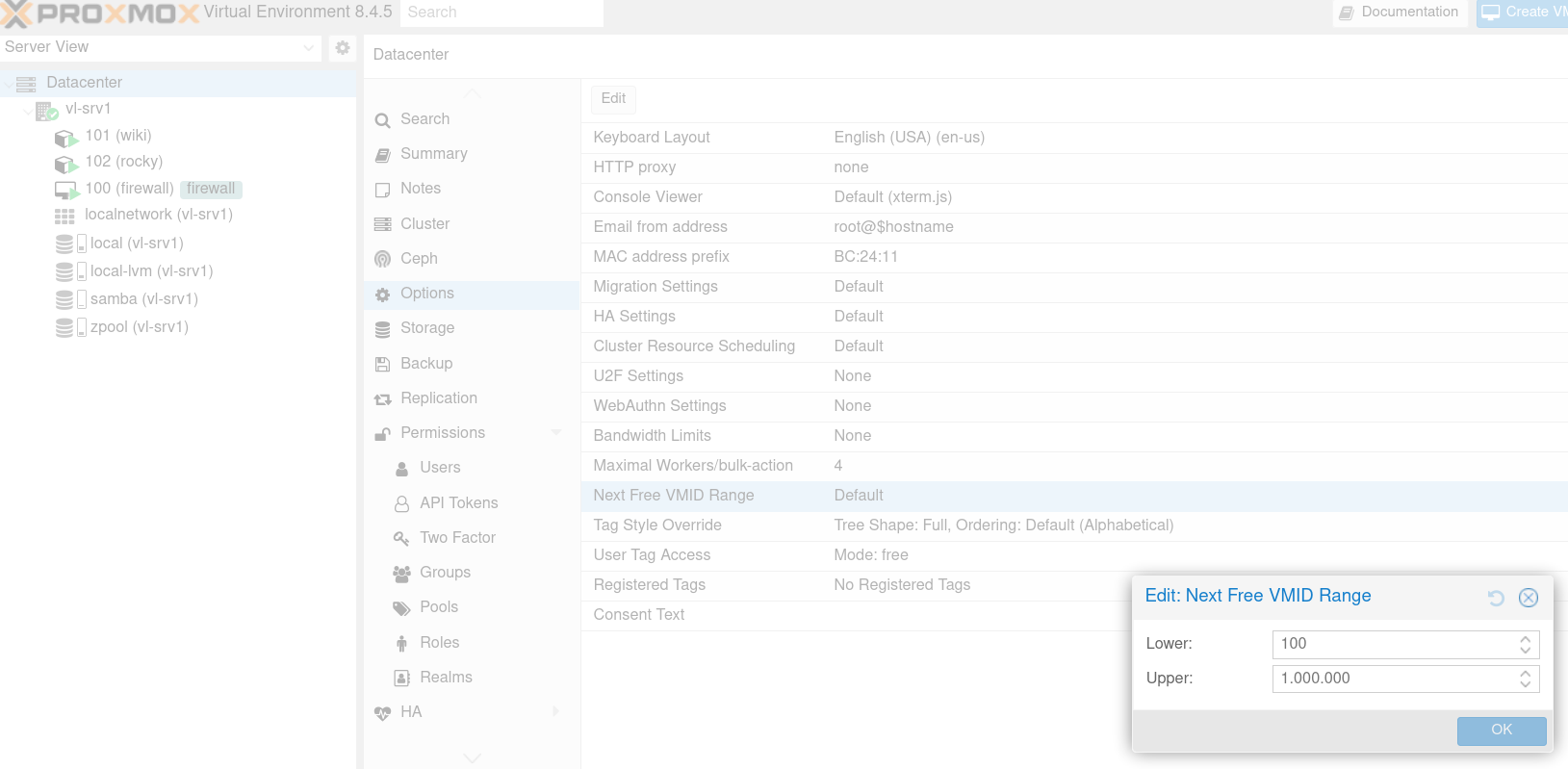Click the HA heartbeat icon
The height and width of the screenshot is (769, 1568).
pyautogui.click(x=383, y=713)
